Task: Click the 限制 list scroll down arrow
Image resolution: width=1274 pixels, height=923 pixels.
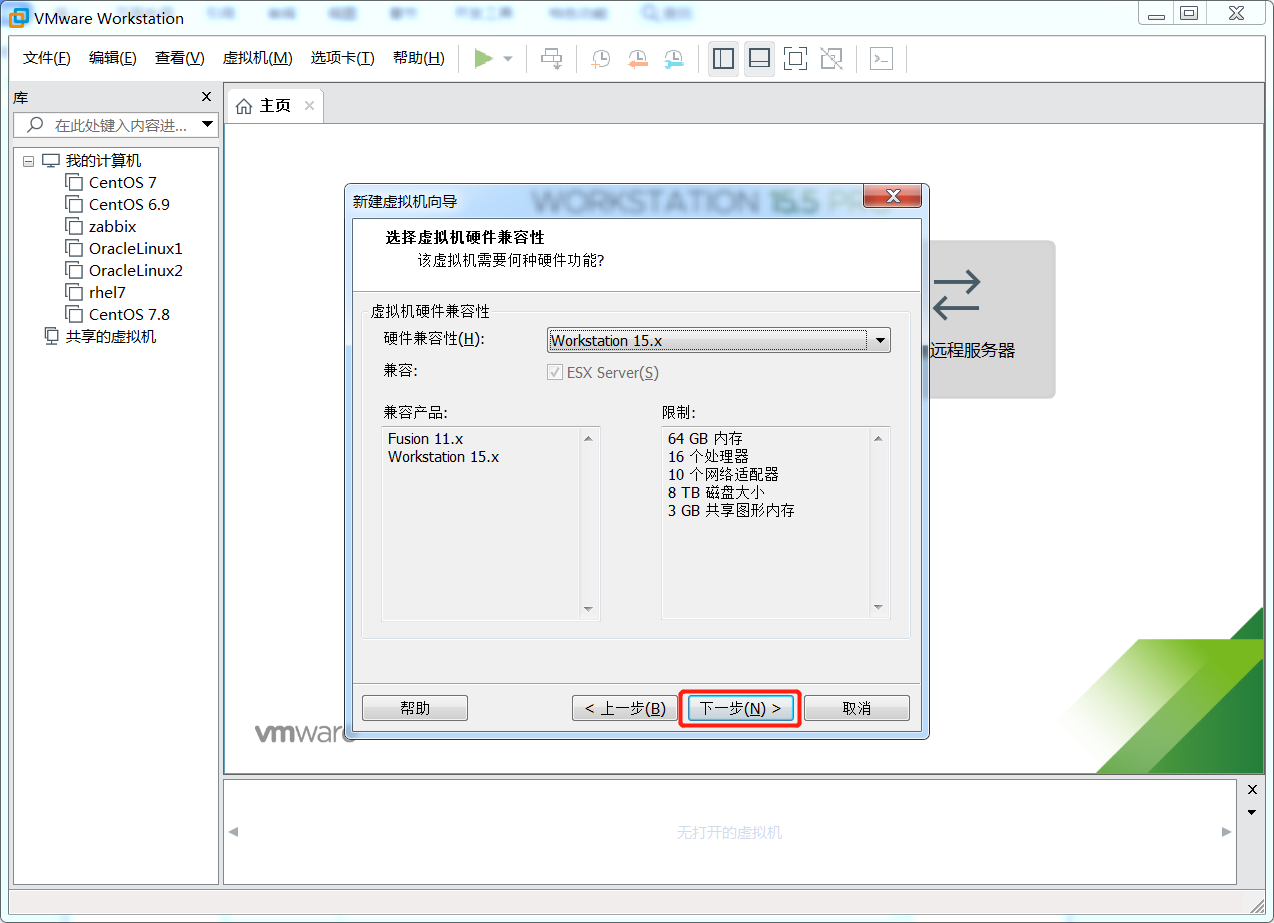Action: pos(878,609)
